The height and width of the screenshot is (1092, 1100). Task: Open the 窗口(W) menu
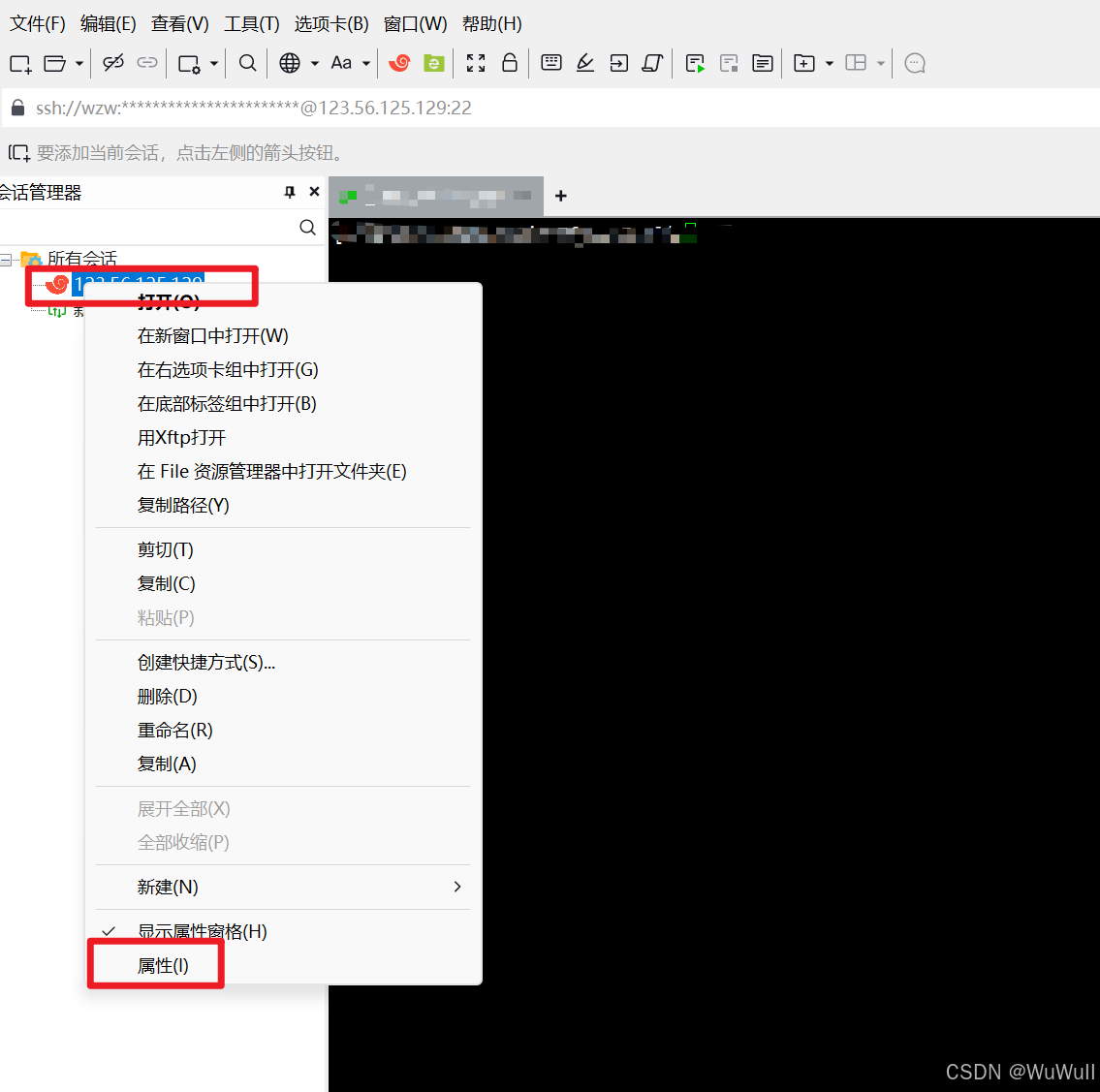coord(416,24)
